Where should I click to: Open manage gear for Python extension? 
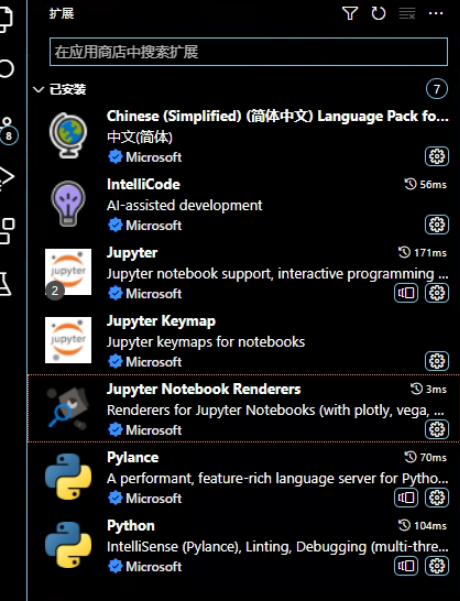click(x=437, y=566)
